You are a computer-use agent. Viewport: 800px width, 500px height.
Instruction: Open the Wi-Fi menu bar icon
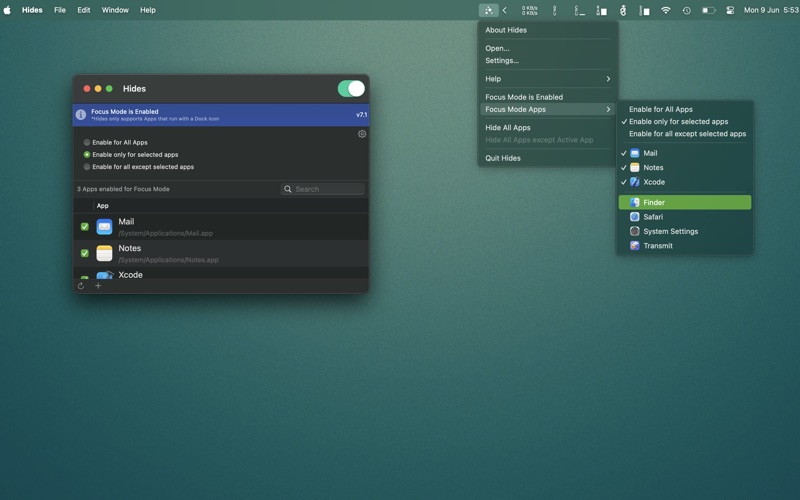(x=665, y=10)
